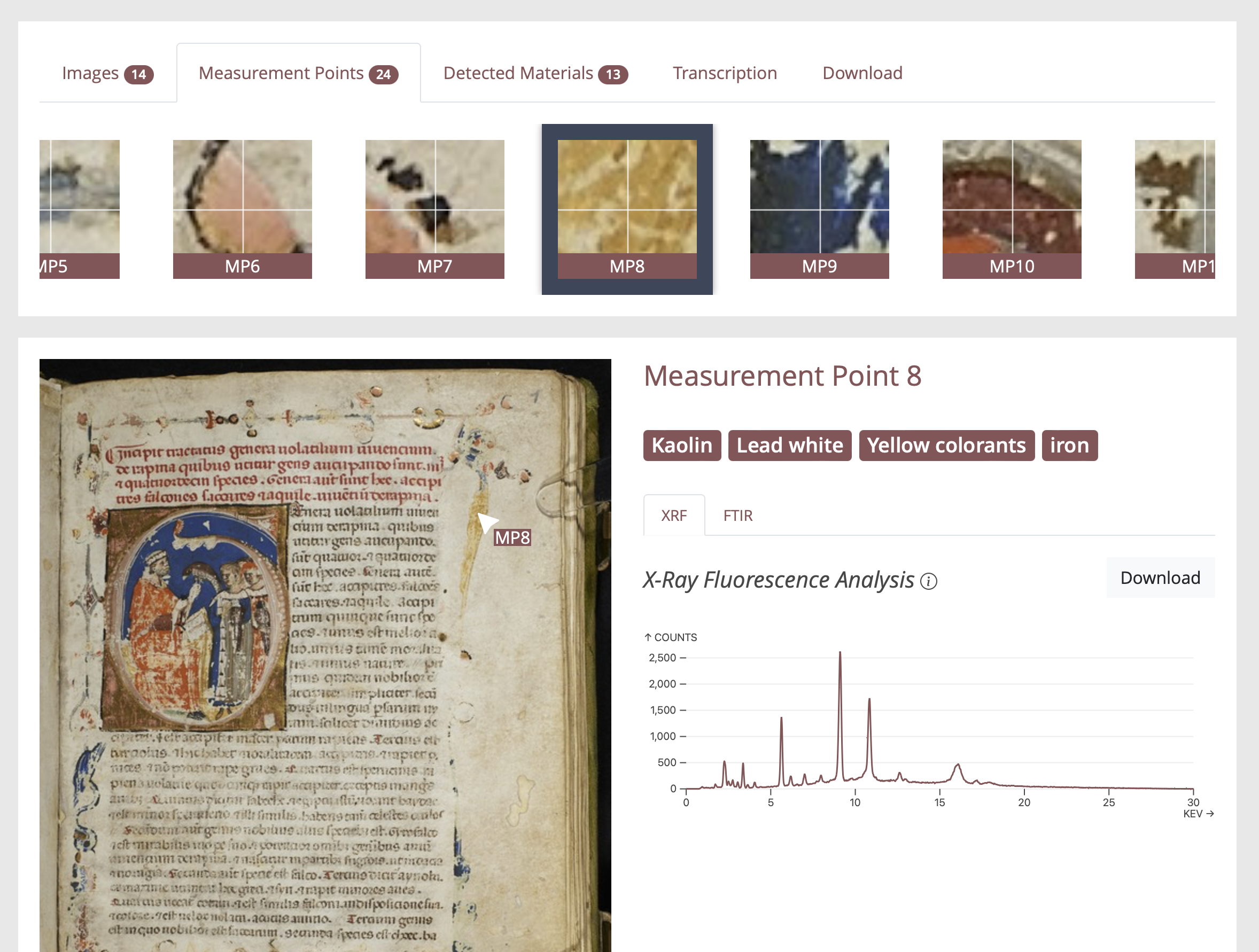Click the 14 badge on Images tab
Viewport: 1259px width, 952px height.
[x=139, y=75]
